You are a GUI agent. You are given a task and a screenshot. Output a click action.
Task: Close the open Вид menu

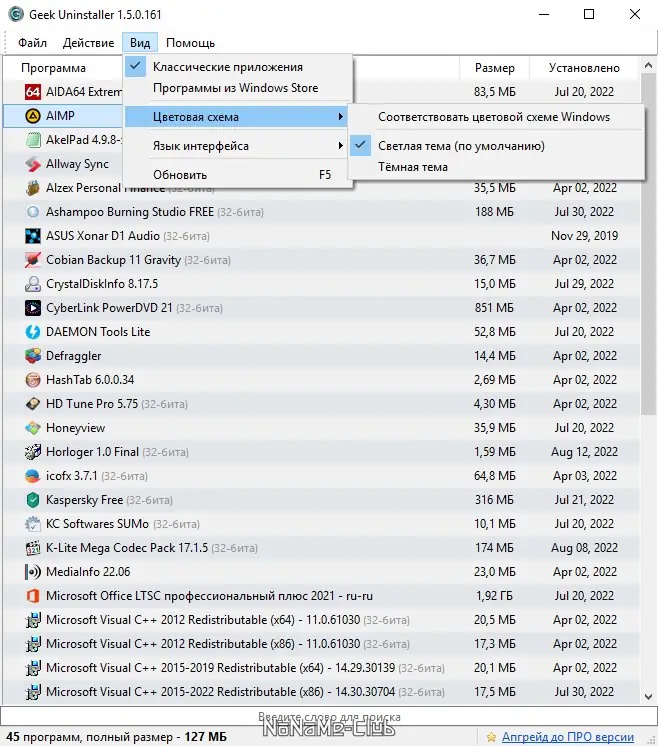coord(140,43)
